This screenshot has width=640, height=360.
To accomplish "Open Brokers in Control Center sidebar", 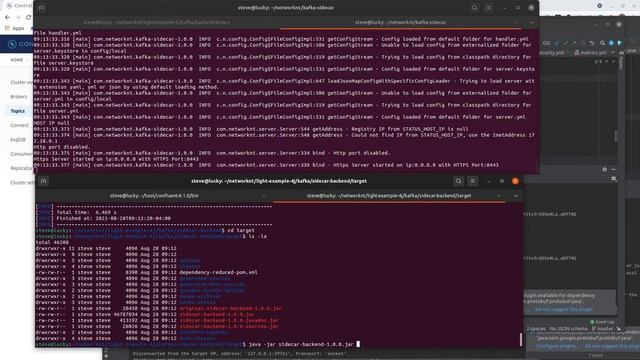I will click(19, 97).
